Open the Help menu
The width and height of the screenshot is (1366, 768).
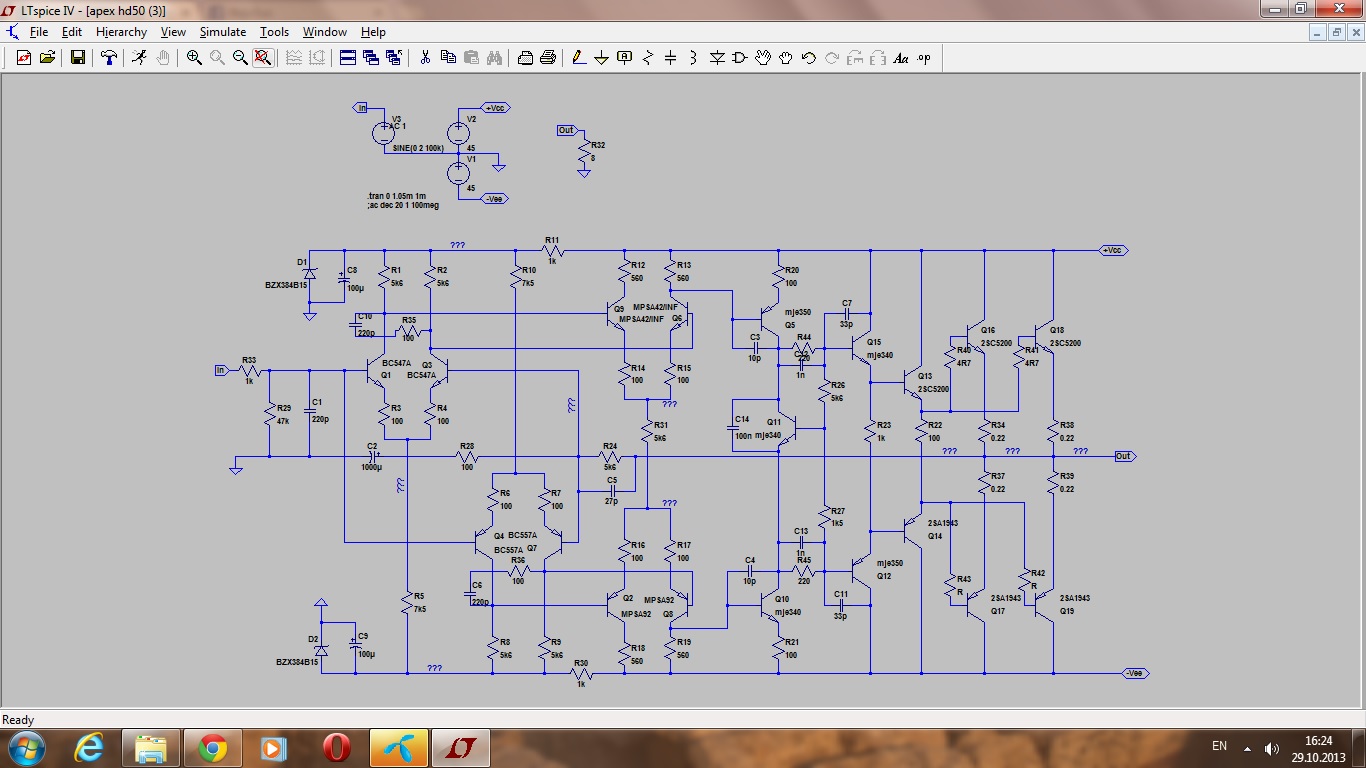pos(373,32)
